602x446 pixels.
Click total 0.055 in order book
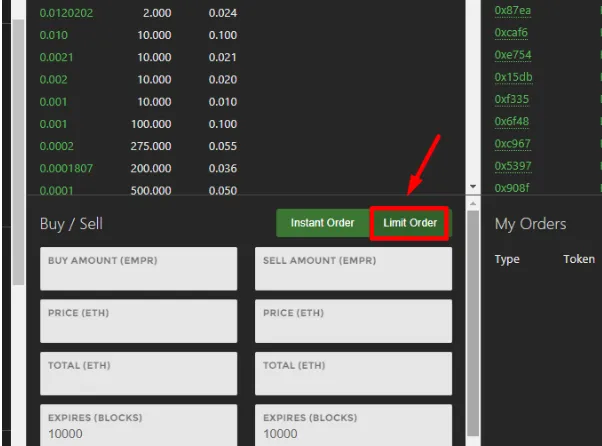point(223,146)
